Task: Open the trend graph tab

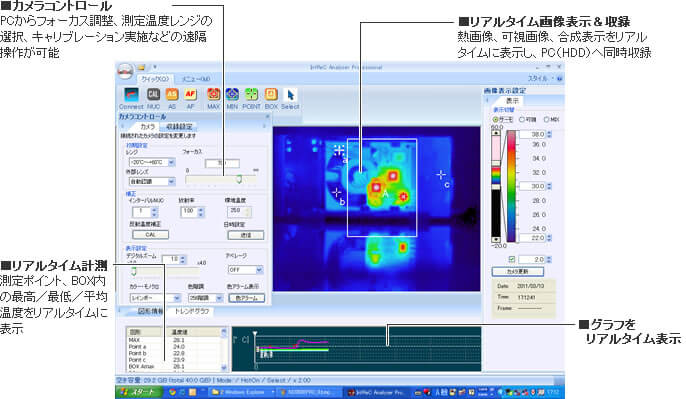Action: point(192,311)
